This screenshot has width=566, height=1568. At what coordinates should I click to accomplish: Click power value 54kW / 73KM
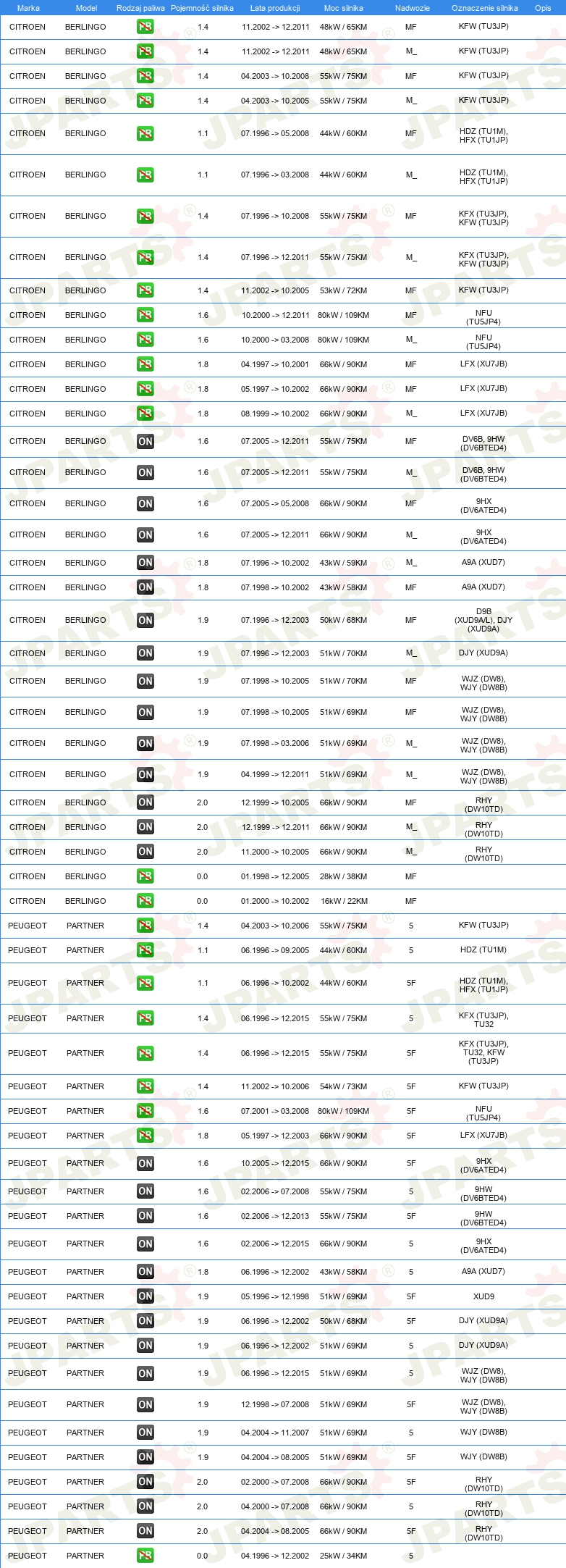click(x=344, y=1086)
